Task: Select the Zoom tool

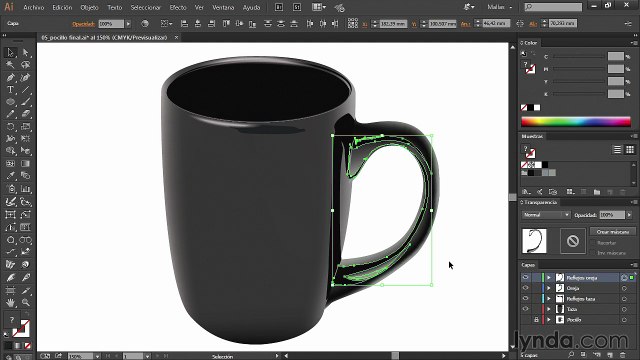Action: coord(25,303)
